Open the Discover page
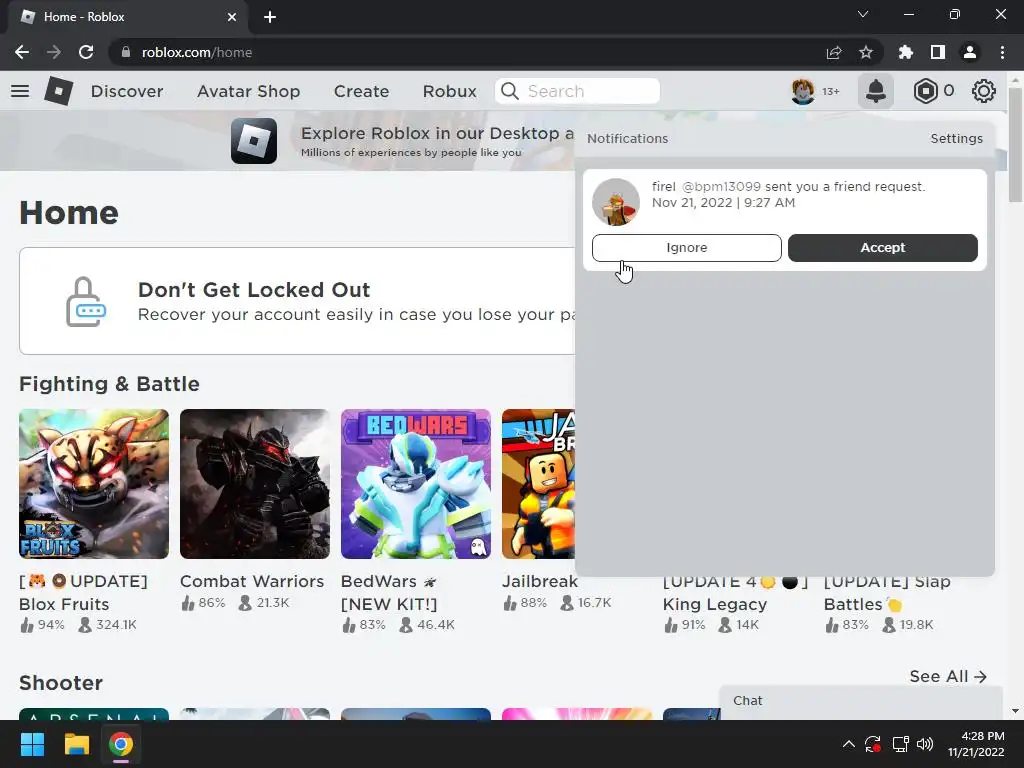Screen dimensions: 1024x768 pos(127,91)
